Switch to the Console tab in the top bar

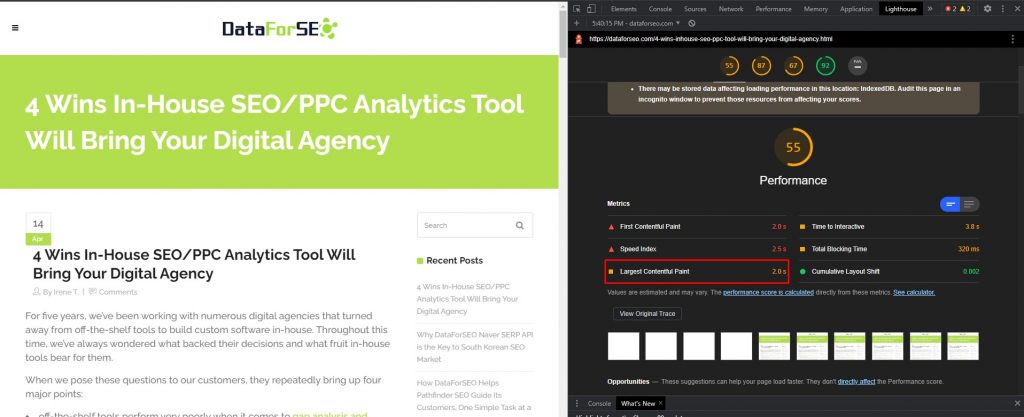[x=660, y=9]
